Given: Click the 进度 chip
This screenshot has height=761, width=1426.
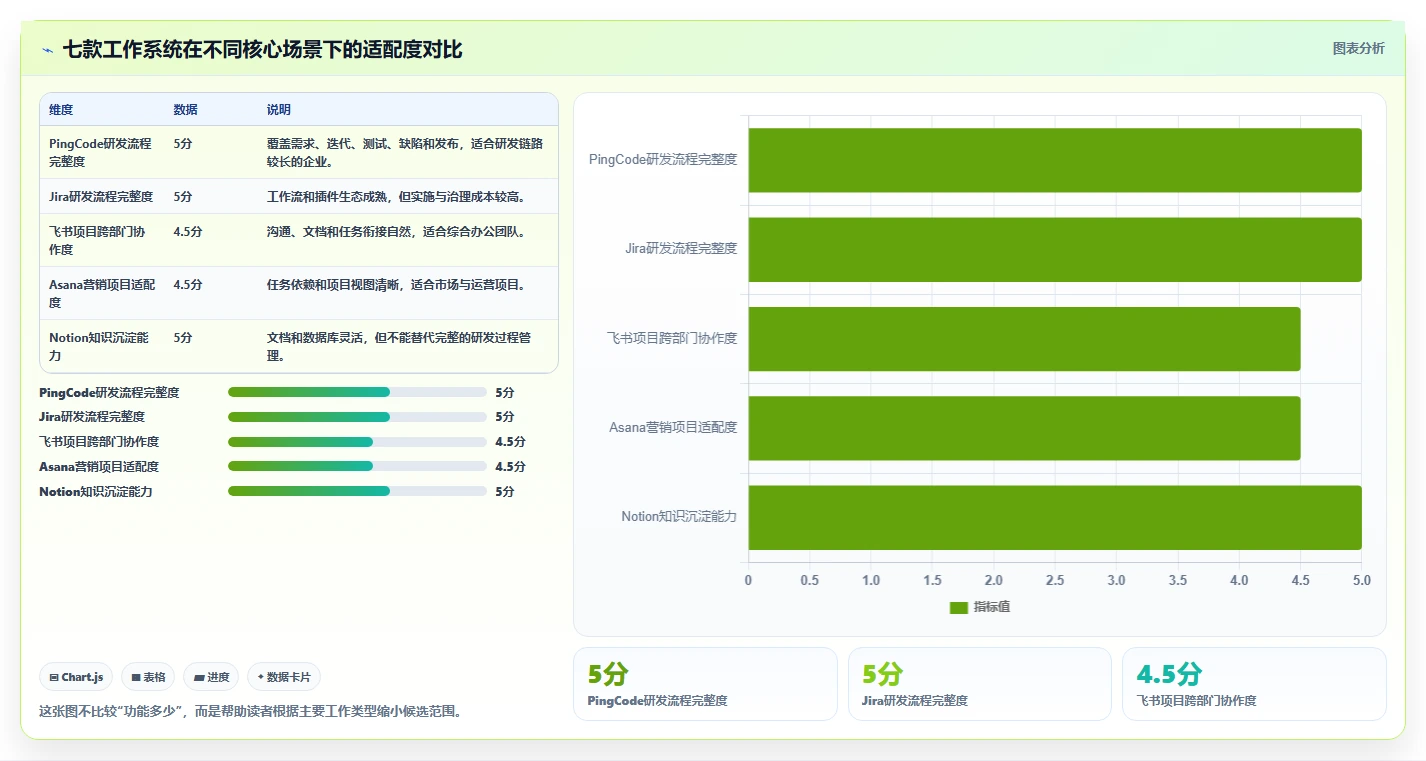Looking at the screenshot, I should pyautogui.click(x=212, y=677).
